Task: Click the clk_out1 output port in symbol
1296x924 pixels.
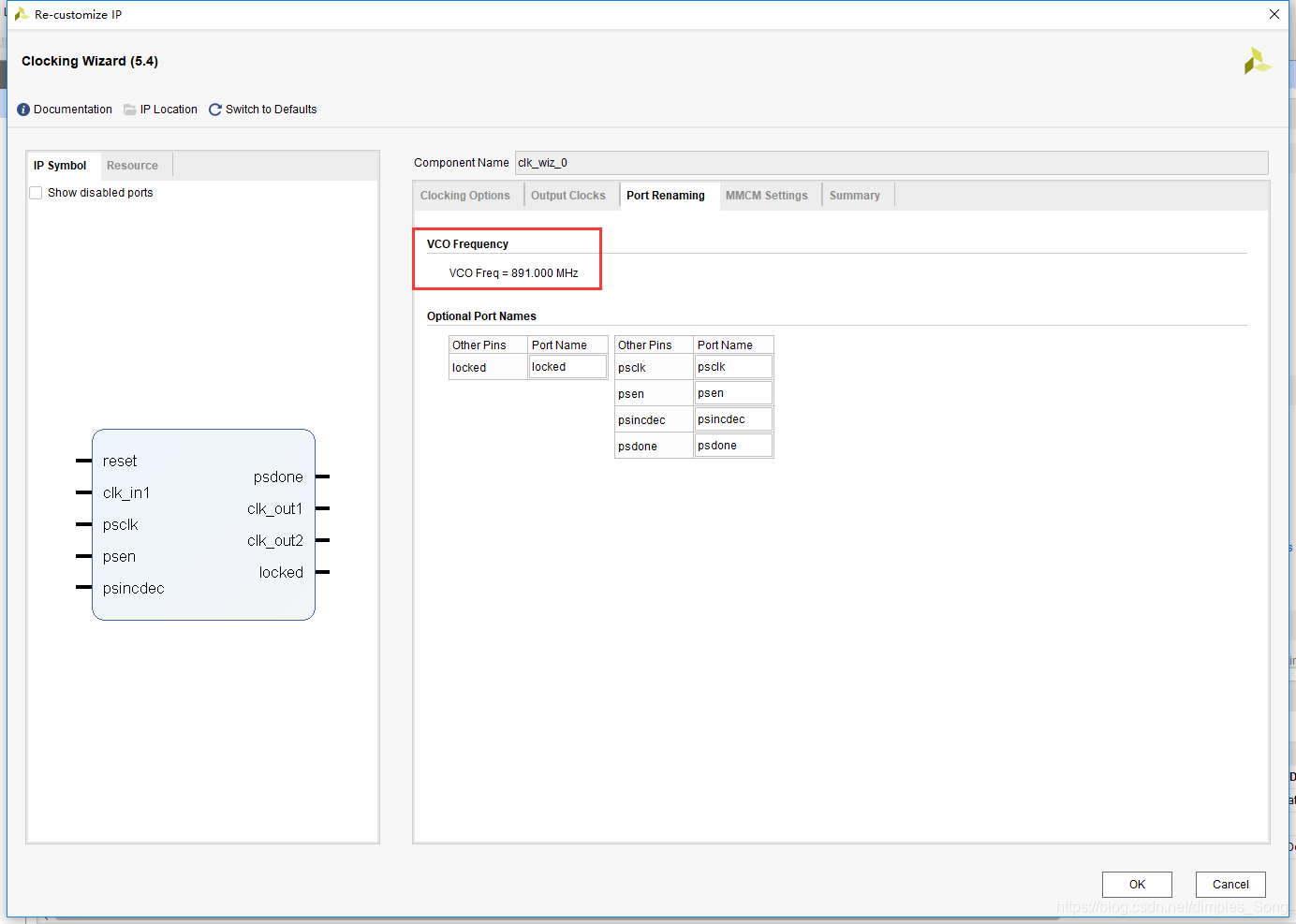Action: coord(275,509)
